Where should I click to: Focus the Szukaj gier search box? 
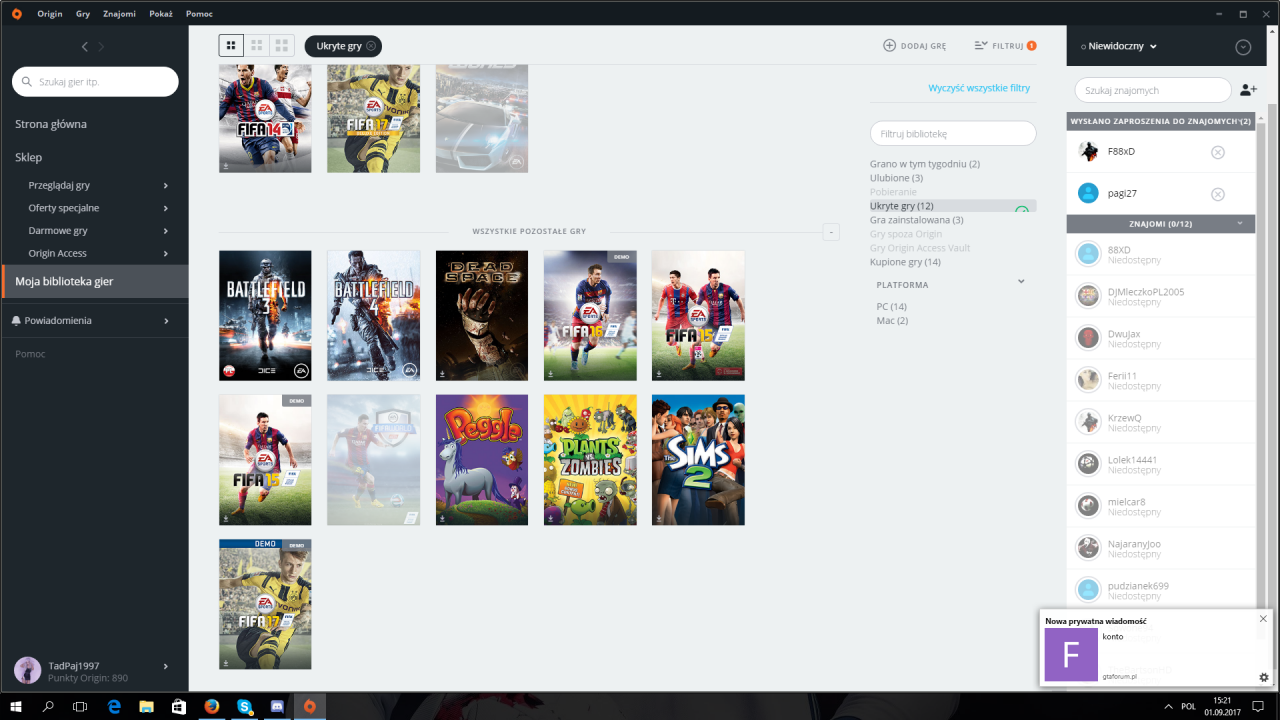pyautogui.click(x=95, y=82)
